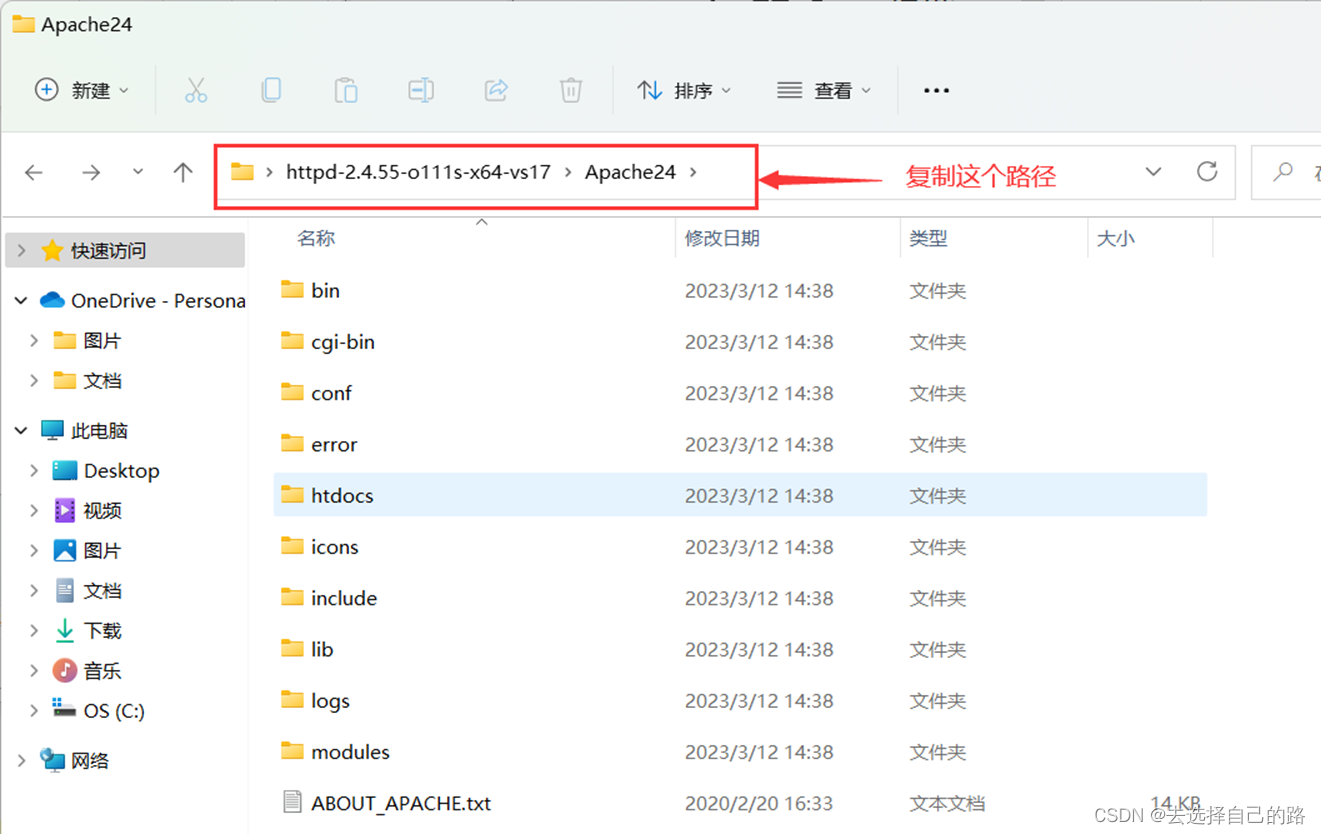This screenshot has height=834, width=1321.
Task: Click the error folder icon
Action: [x=292, y=442]
